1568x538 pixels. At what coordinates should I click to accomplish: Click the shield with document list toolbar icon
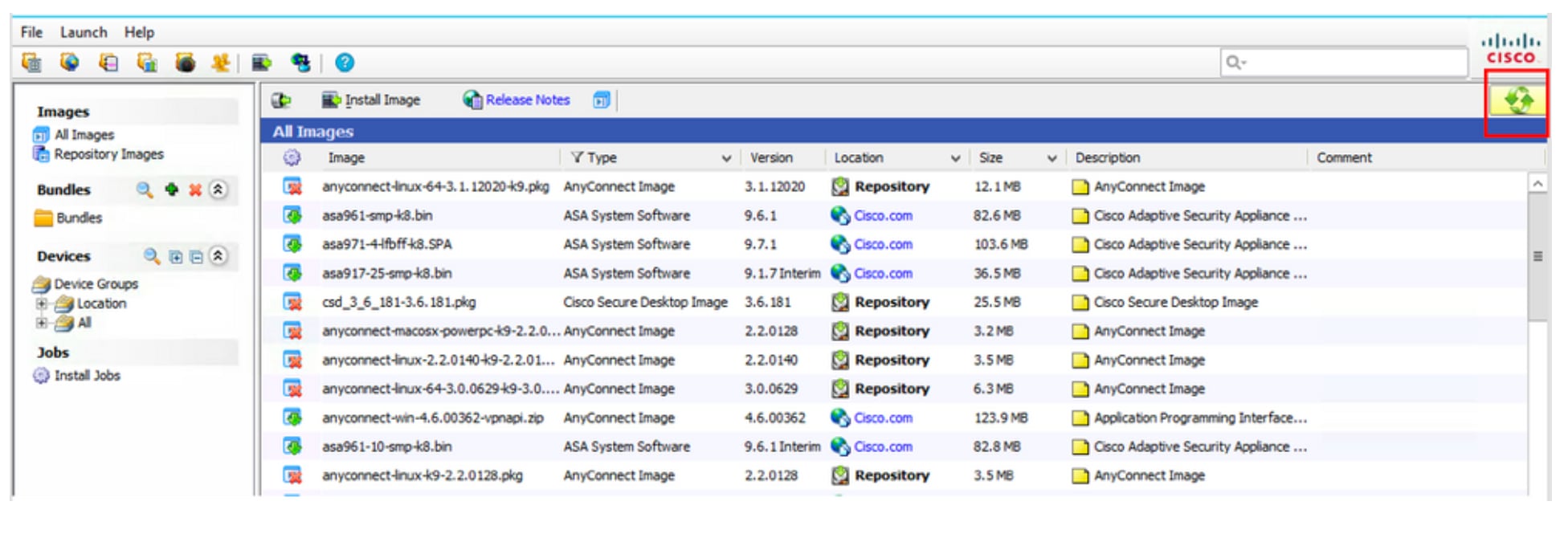click(108, 62)
